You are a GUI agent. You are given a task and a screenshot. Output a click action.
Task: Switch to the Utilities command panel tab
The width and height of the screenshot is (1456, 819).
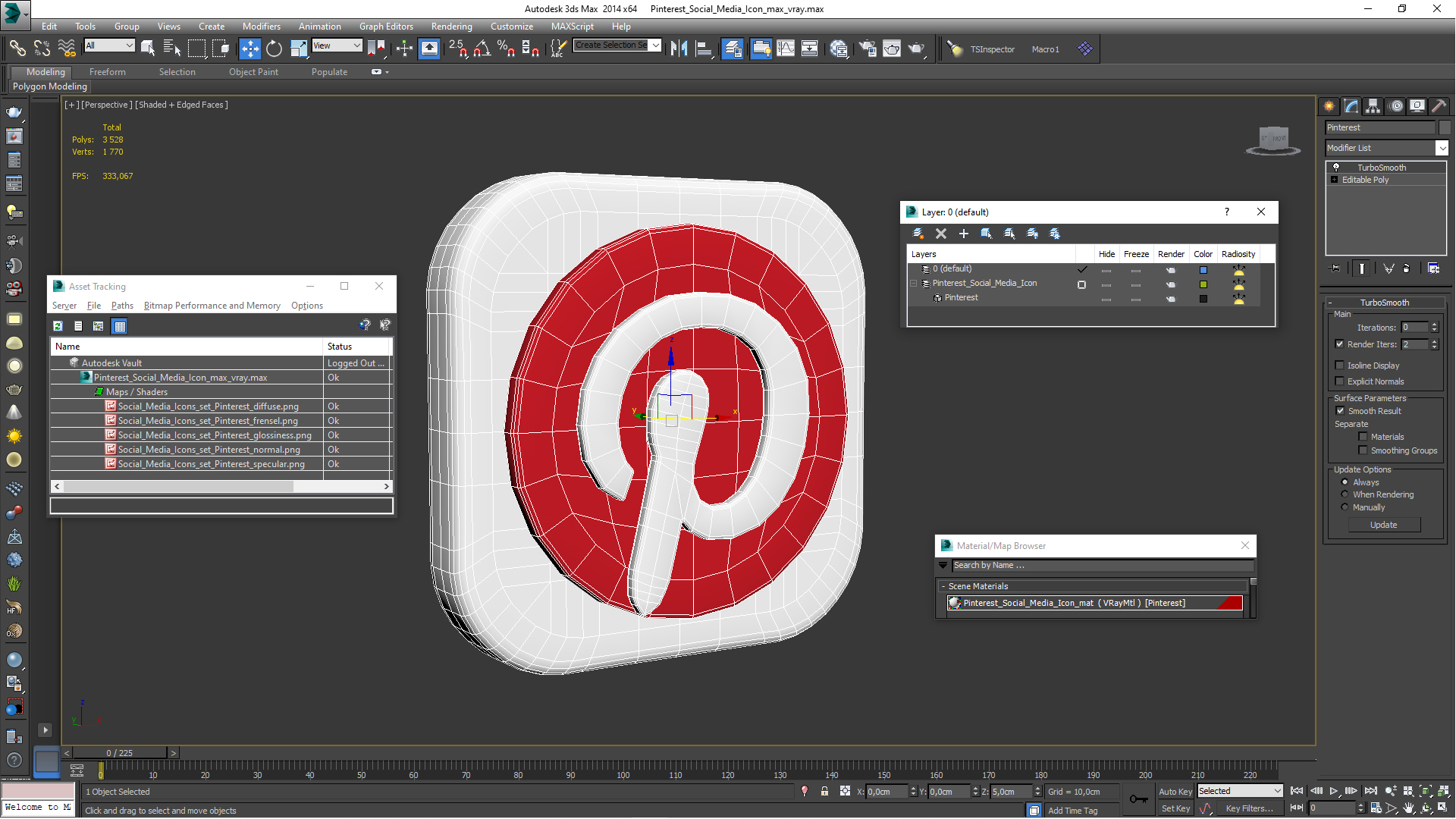pyautogui.click(x=1439, y=106)
